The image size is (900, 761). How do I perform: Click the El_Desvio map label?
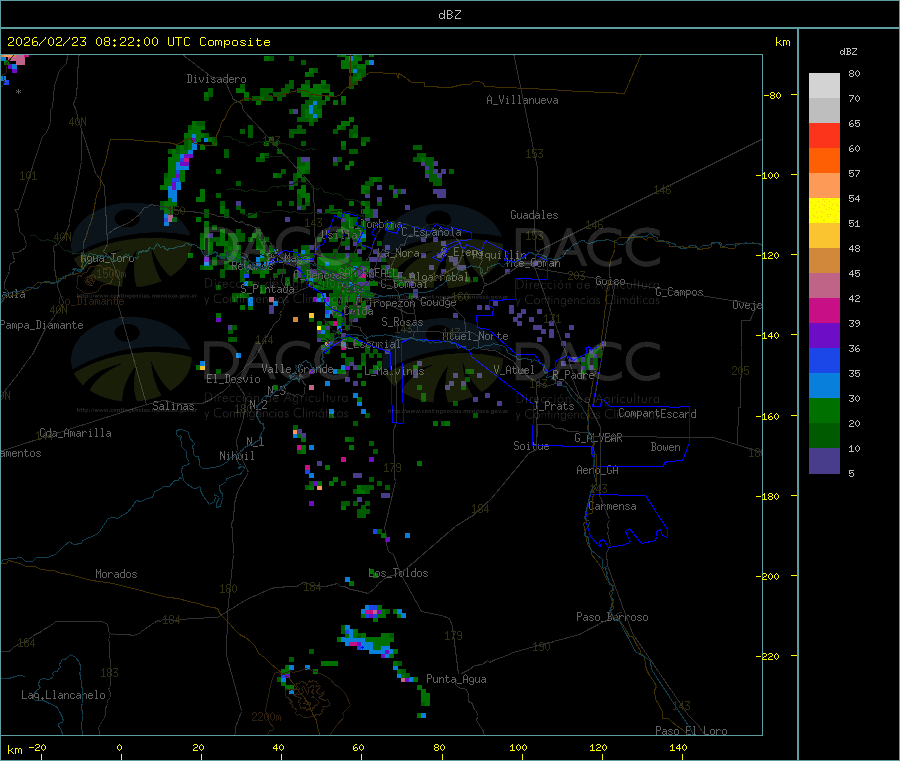click(234, 379)
